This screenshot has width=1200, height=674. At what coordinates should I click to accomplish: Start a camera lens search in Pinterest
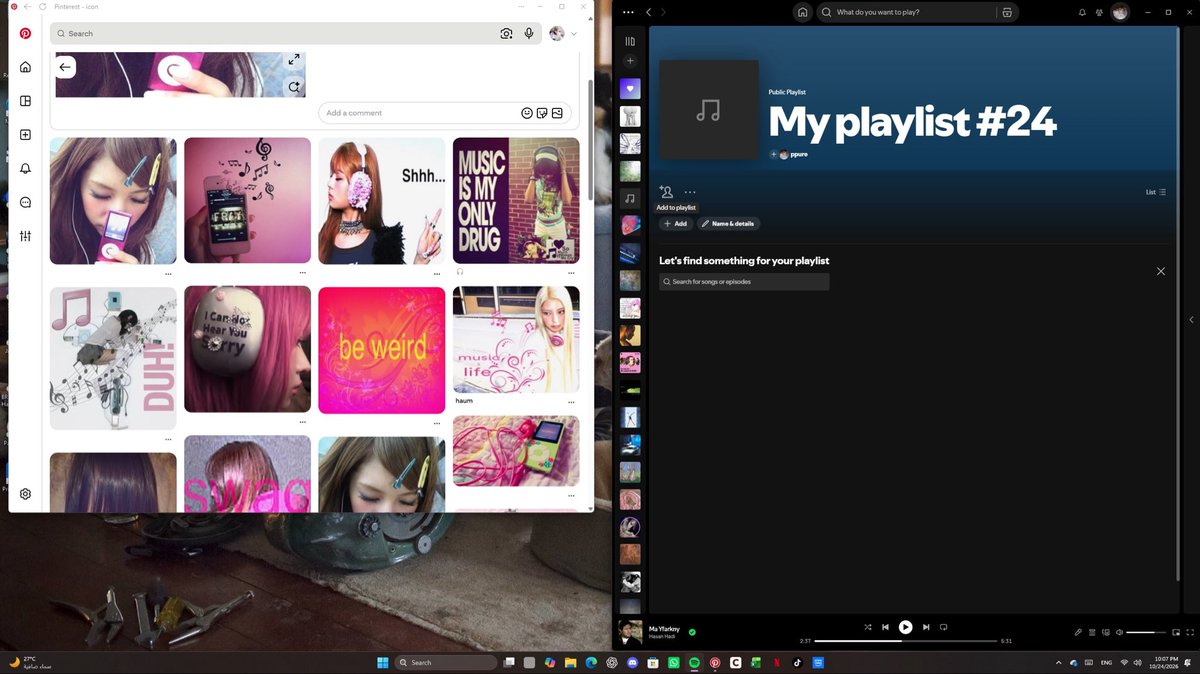click(x=506, y=33)
